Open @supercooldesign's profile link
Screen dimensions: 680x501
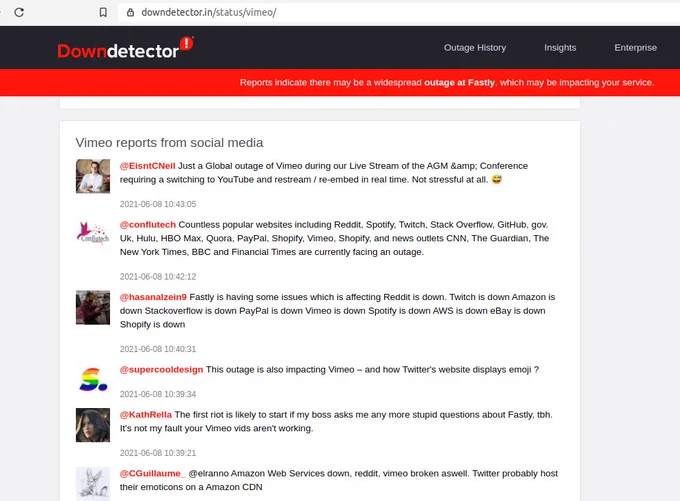click(x=161, y=370)
